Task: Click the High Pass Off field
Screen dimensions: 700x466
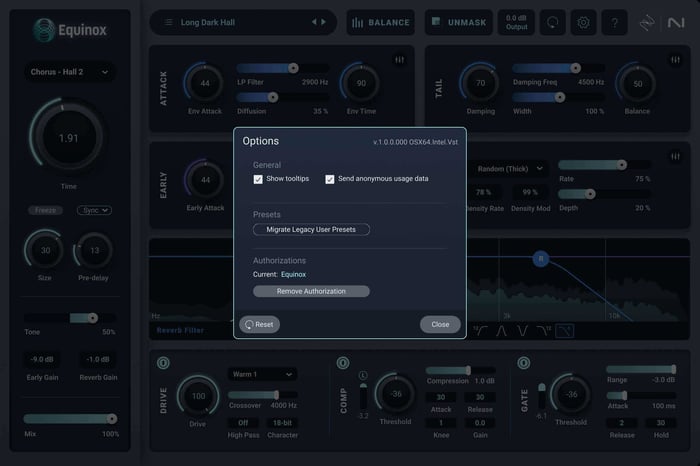Action: 243,423
